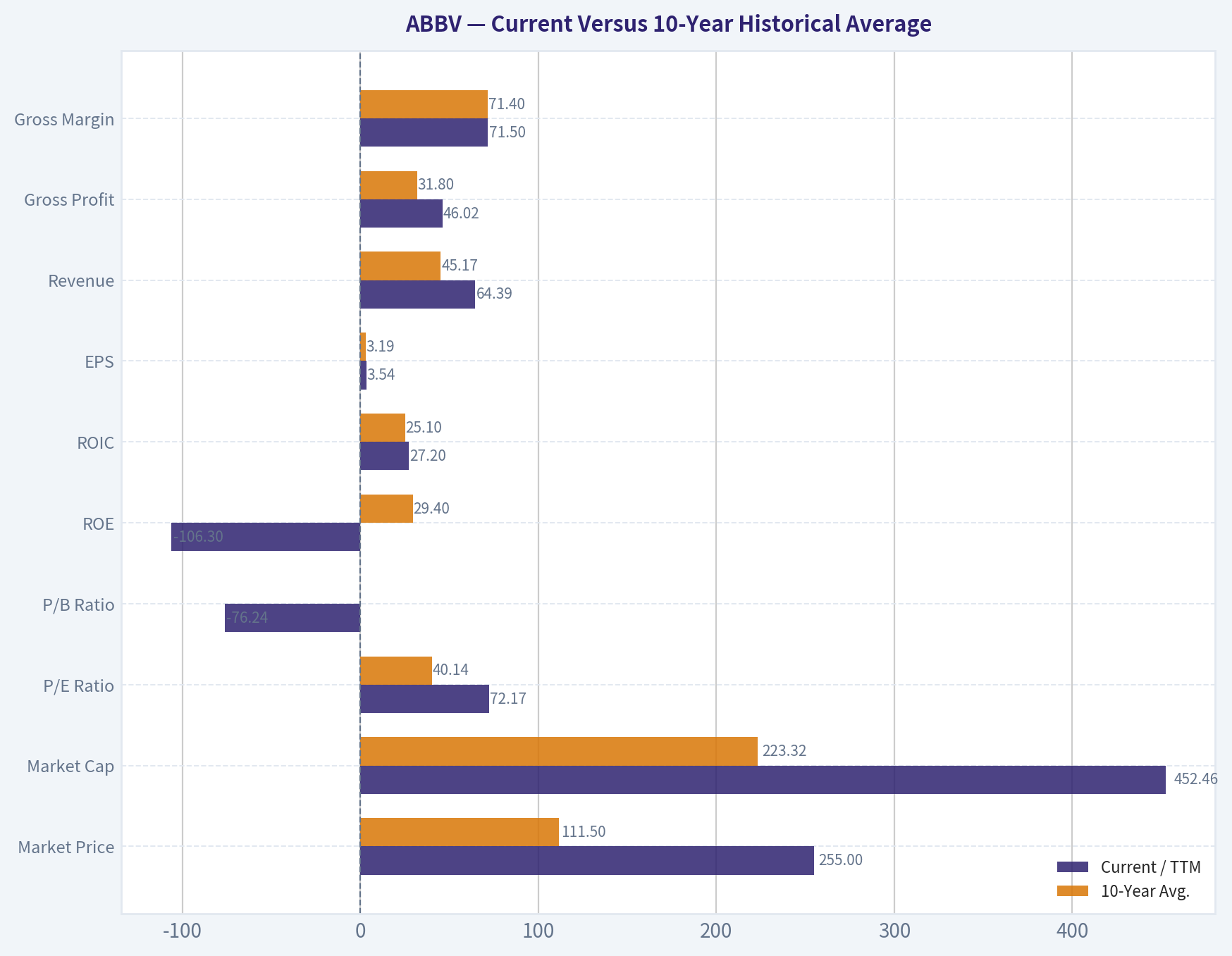Click the x-axis tick label '0'
This screenshot has width=1232, height=956.
pos(360,931)
